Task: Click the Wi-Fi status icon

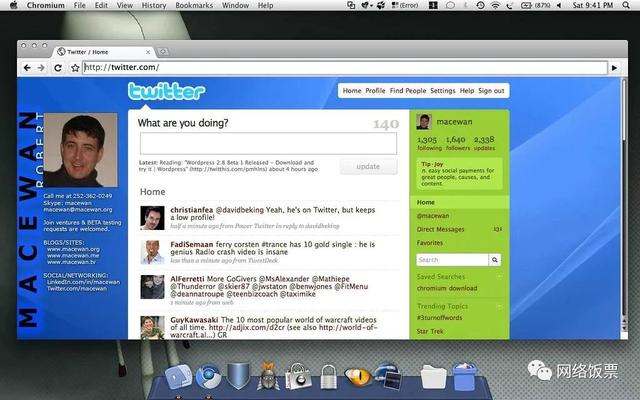Action: (x=495, y=5)
